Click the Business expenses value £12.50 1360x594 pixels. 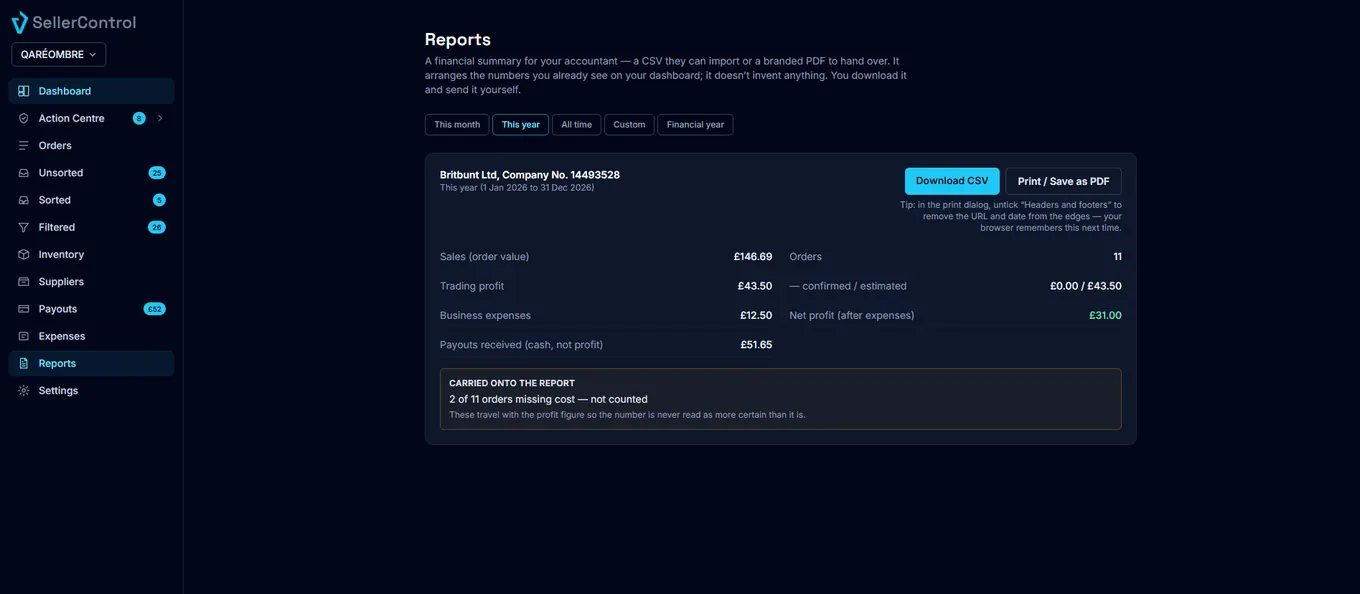[x=756, y=315]
